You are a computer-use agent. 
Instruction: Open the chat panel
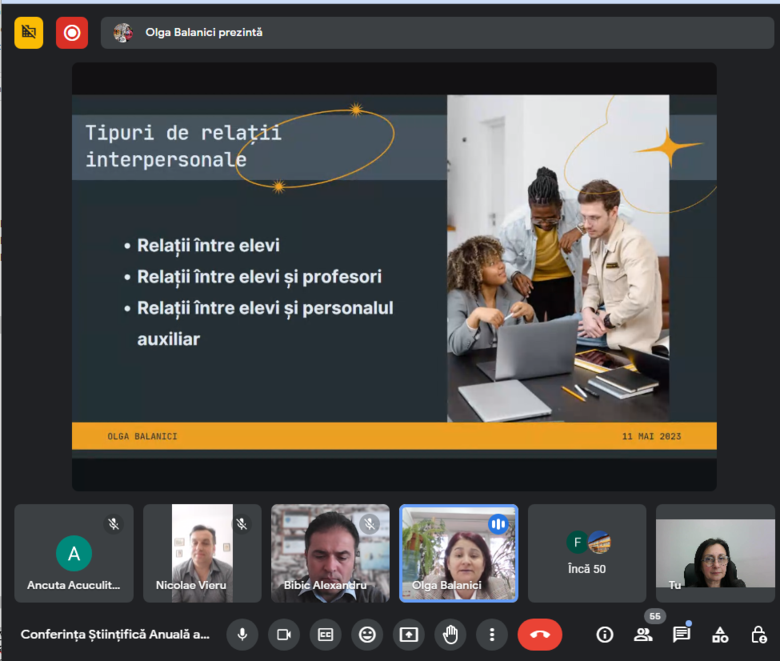(x=681, y=634)
